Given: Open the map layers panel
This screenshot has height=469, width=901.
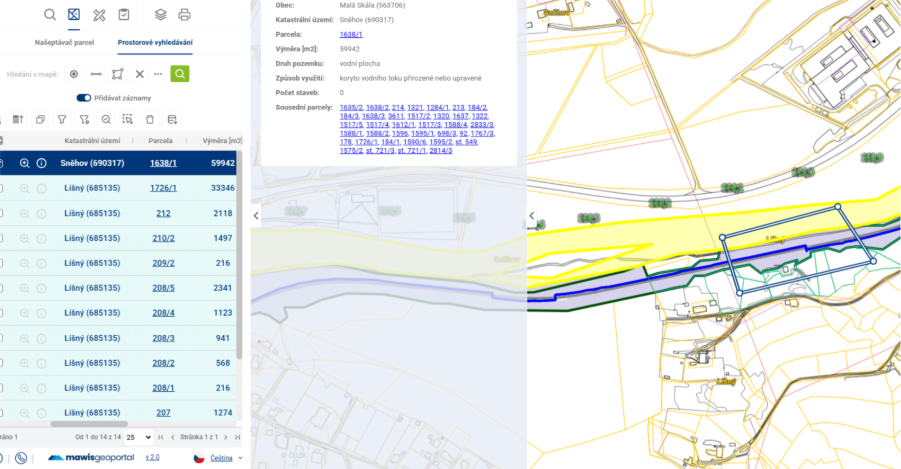Looking at the screenshot, I should coord(160,15).
